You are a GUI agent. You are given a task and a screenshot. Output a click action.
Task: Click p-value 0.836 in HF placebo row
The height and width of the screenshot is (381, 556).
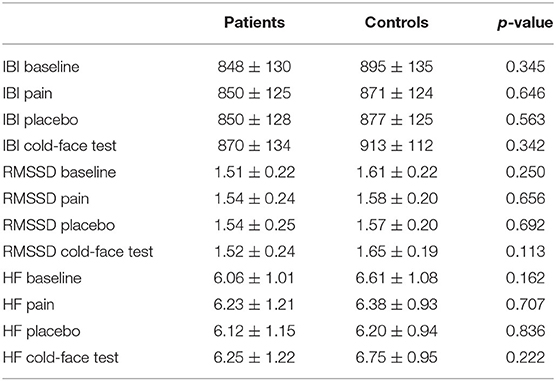(526, 331)
